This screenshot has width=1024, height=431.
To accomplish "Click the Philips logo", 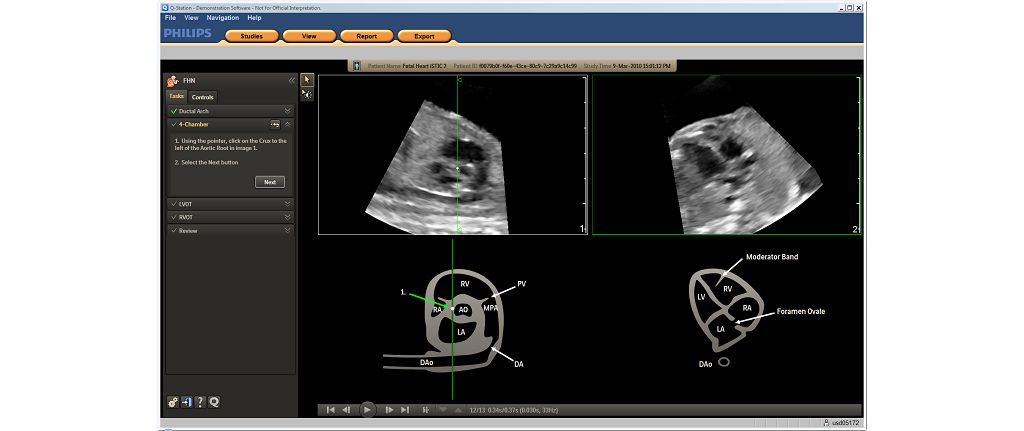I will [188, 33].
